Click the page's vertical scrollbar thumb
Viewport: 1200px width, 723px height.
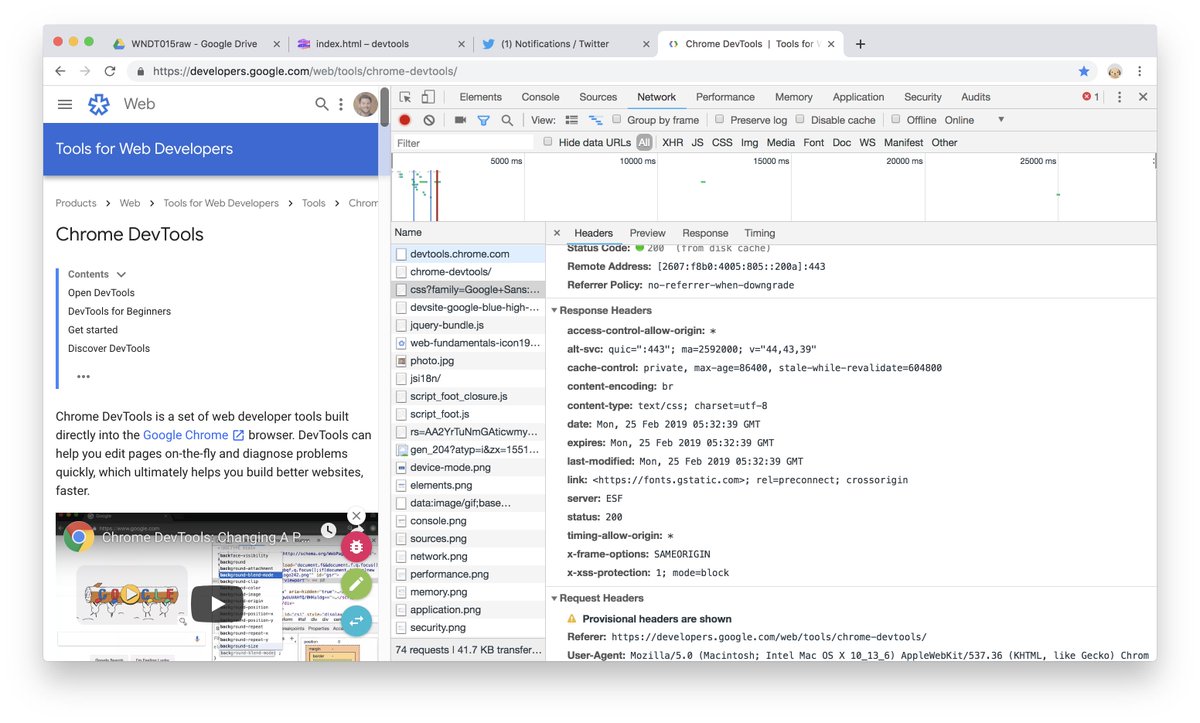384,107
